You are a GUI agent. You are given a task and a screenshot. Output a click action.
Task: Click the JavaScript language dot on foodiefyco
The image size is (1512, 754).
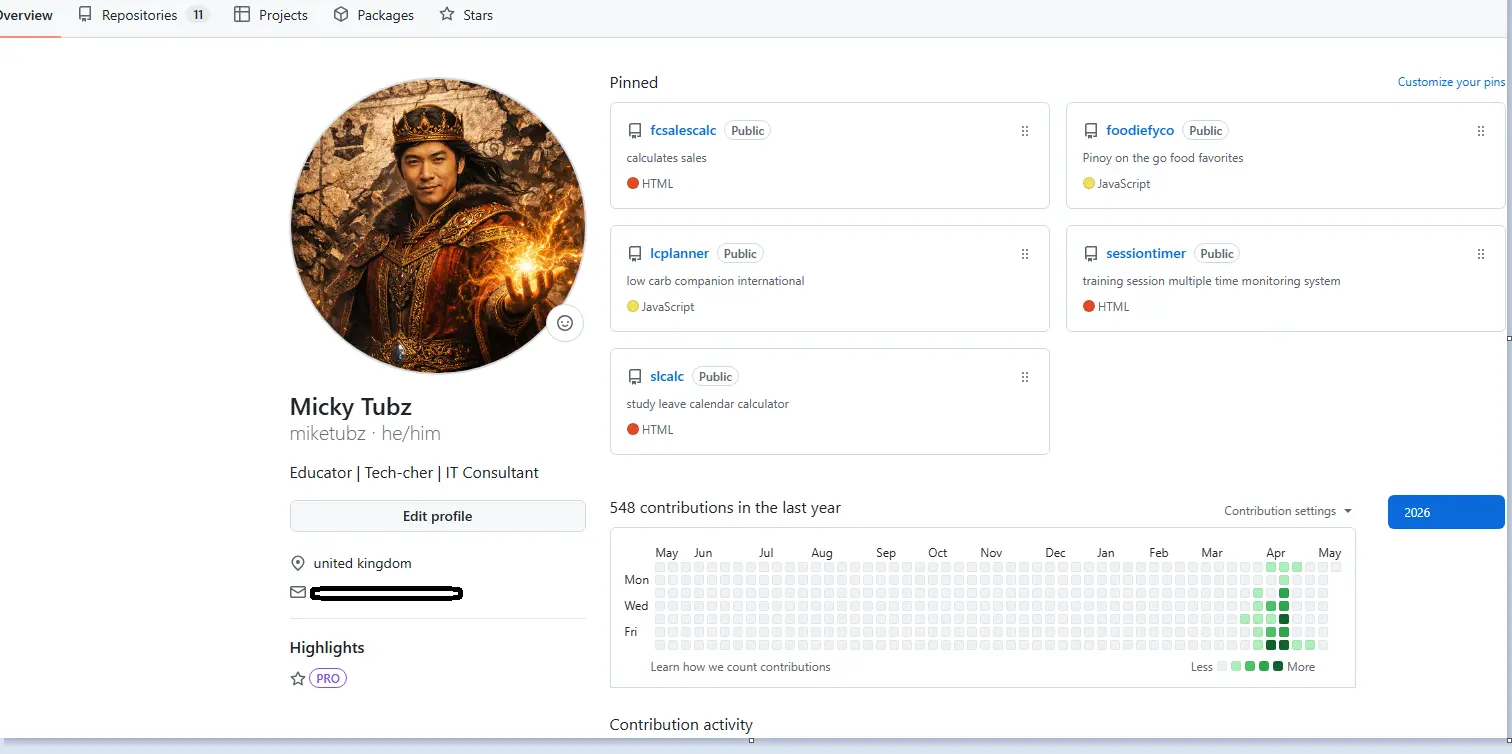tap(1089, 183)
